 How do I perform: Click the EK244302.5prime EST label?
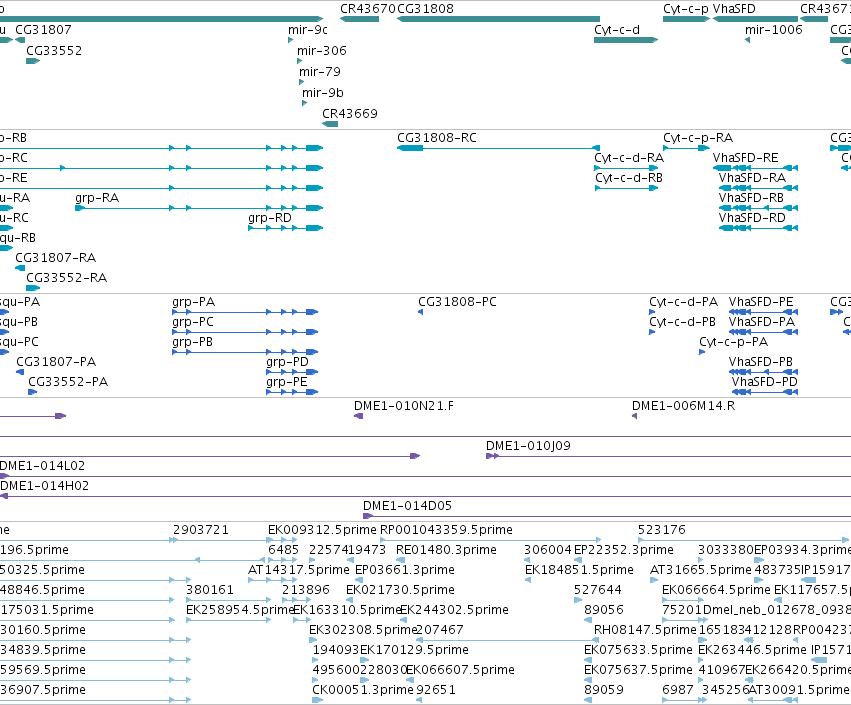tap(455, 610)
